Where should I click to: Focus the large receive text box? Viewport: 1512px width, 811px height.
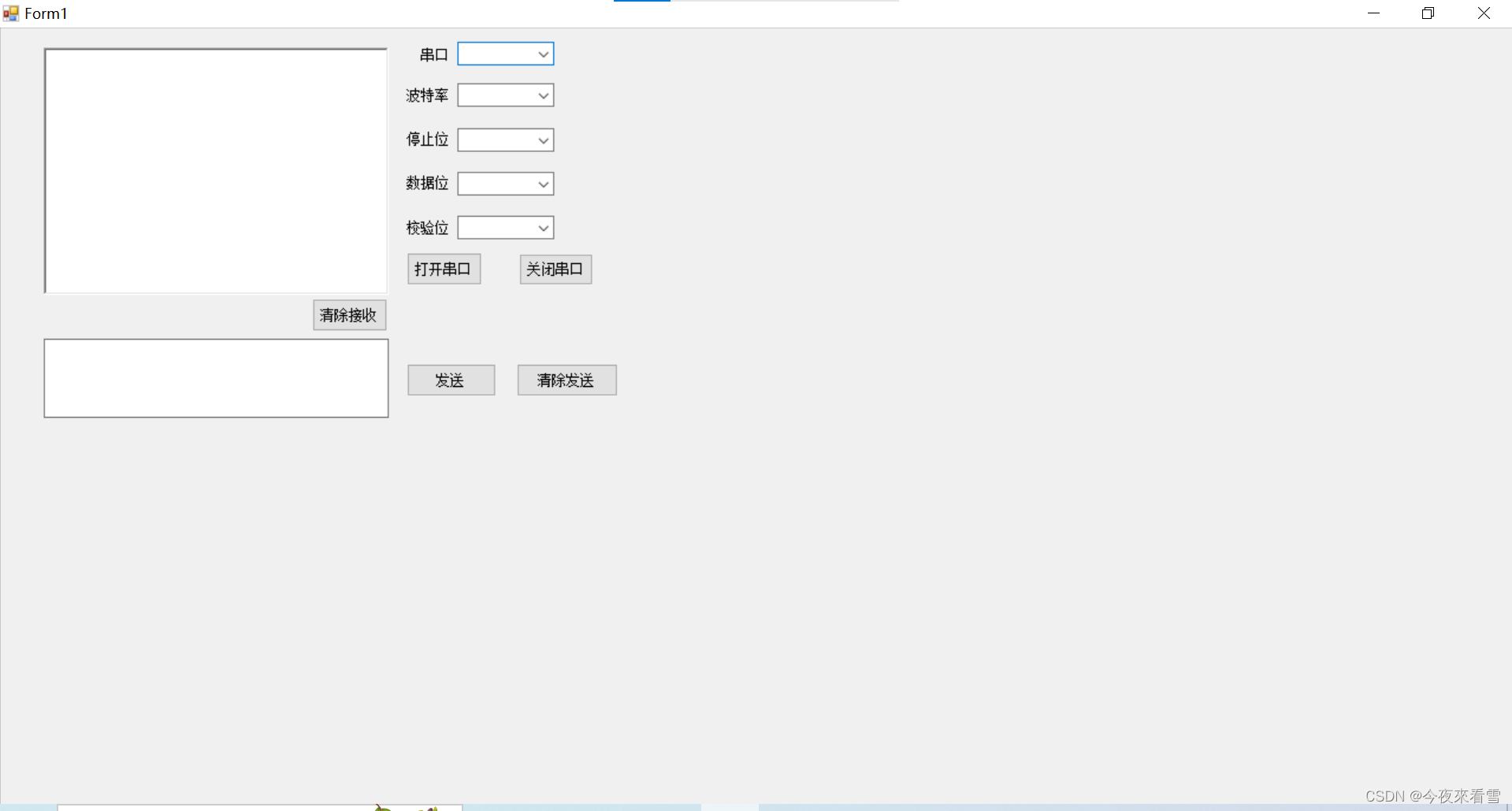point(216,170)
